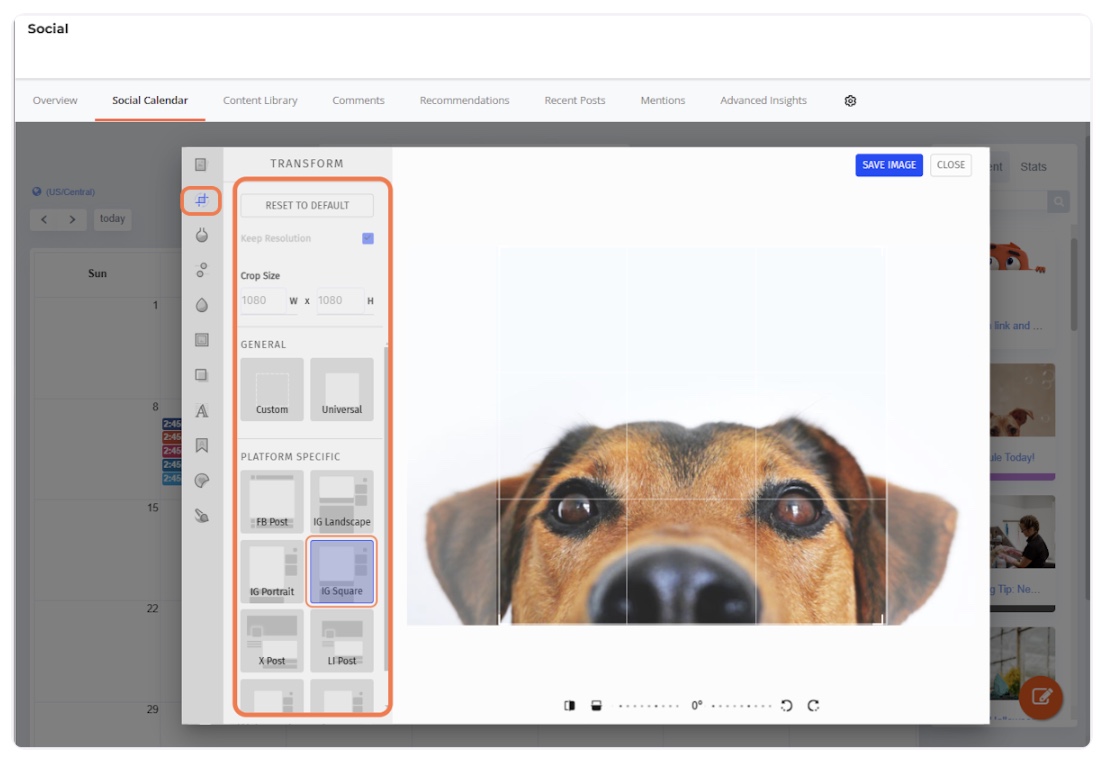
Task: Click RESET TO DEFAULT button
Action: pyautogui.click(x=307, y=206)
